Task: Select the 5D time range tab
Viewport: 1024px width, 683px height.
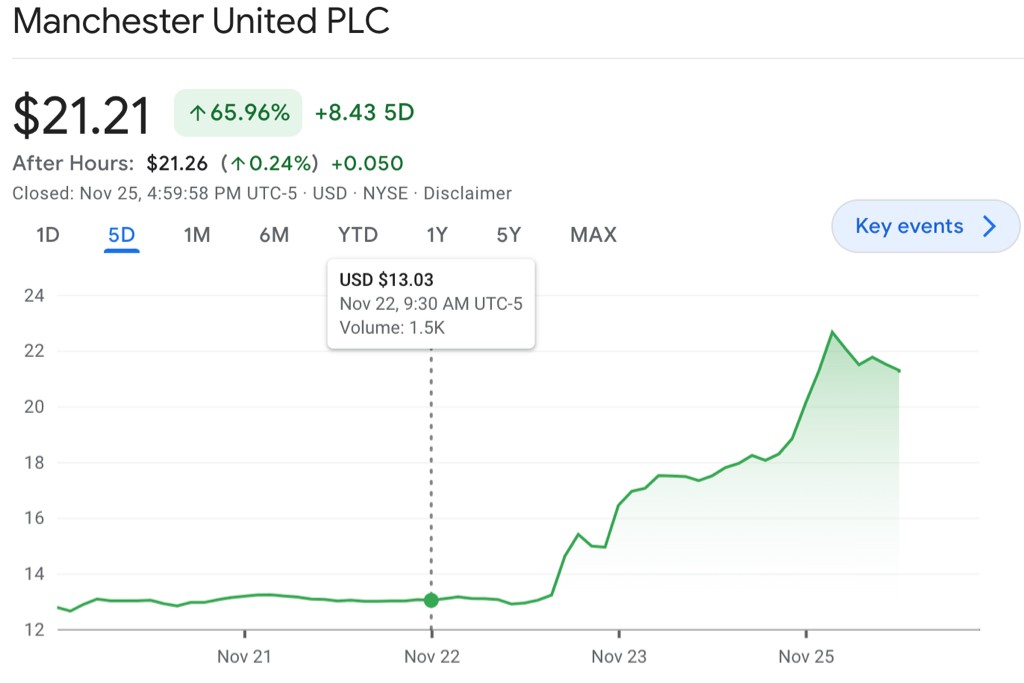Action: point(121,235)
